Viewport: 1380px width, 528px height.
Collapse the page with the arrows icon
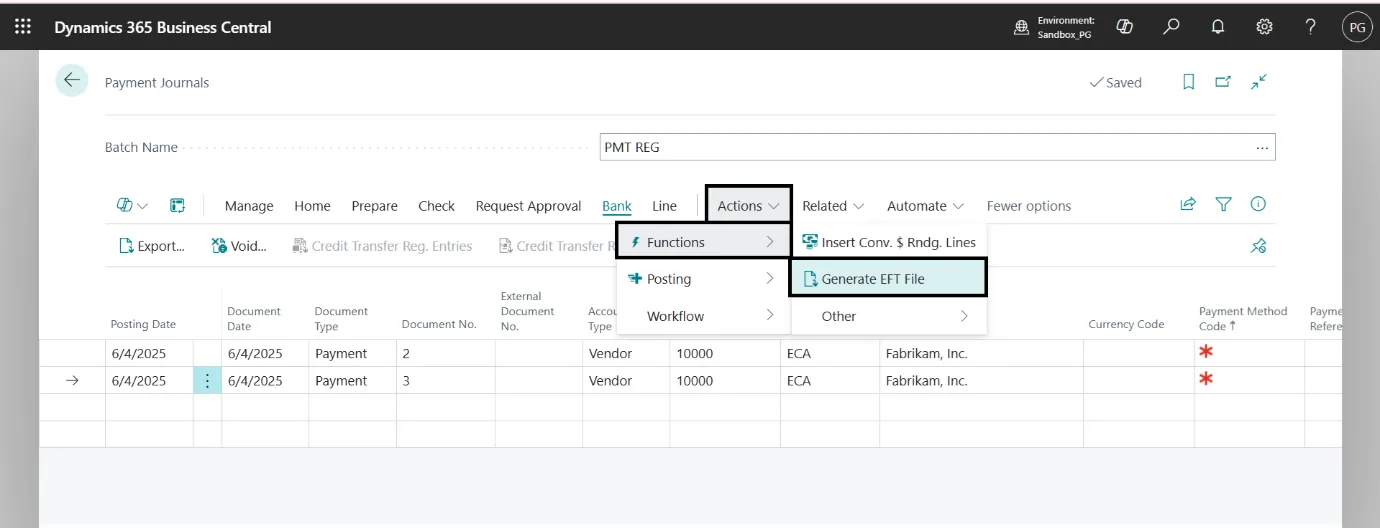pos(1259,82)
